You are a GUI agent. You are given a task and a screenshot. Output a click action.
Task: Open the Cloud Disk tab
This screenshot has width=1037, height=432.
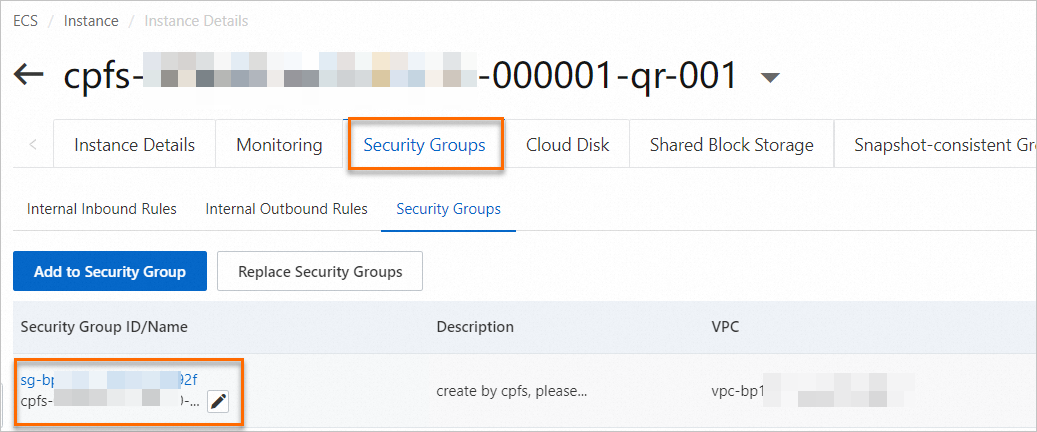tap(567, 145)
